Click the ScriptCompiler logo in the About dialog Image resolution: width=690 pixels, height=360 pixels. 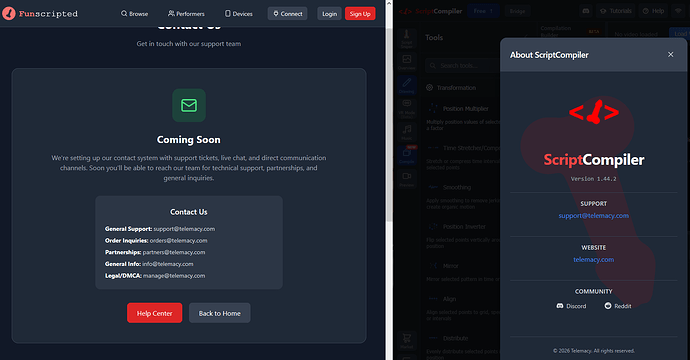594,112
